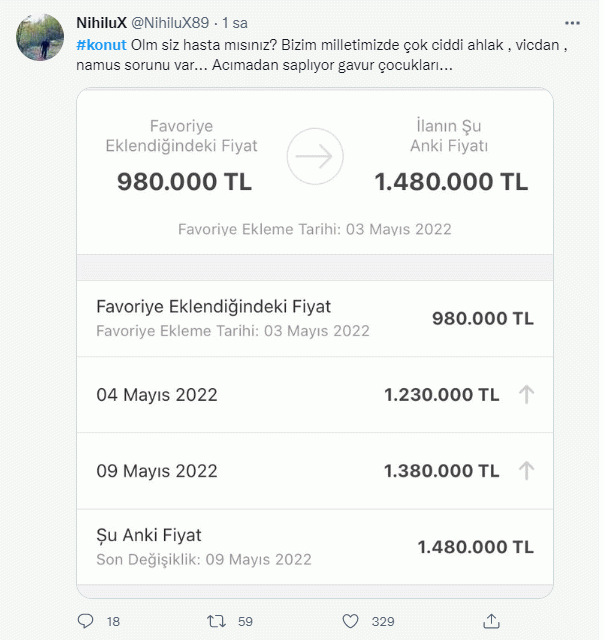
Task: Click the circled right arrow icon
Action: 315,156
